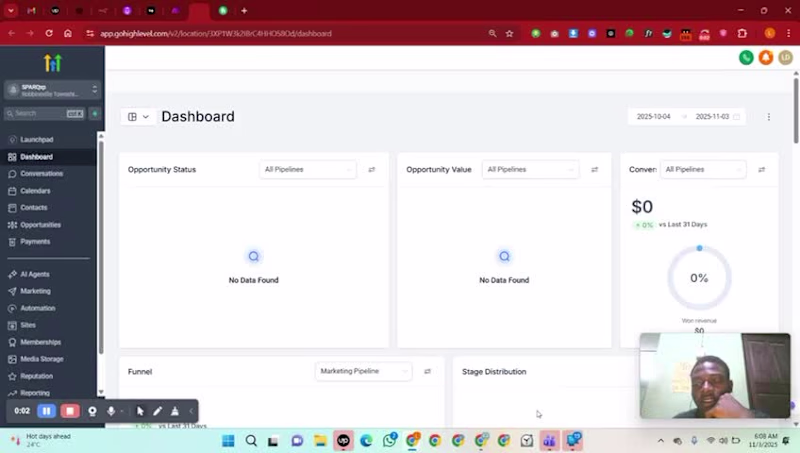Click the browser address bar URL
800x453 pixels.
[216, 34]
